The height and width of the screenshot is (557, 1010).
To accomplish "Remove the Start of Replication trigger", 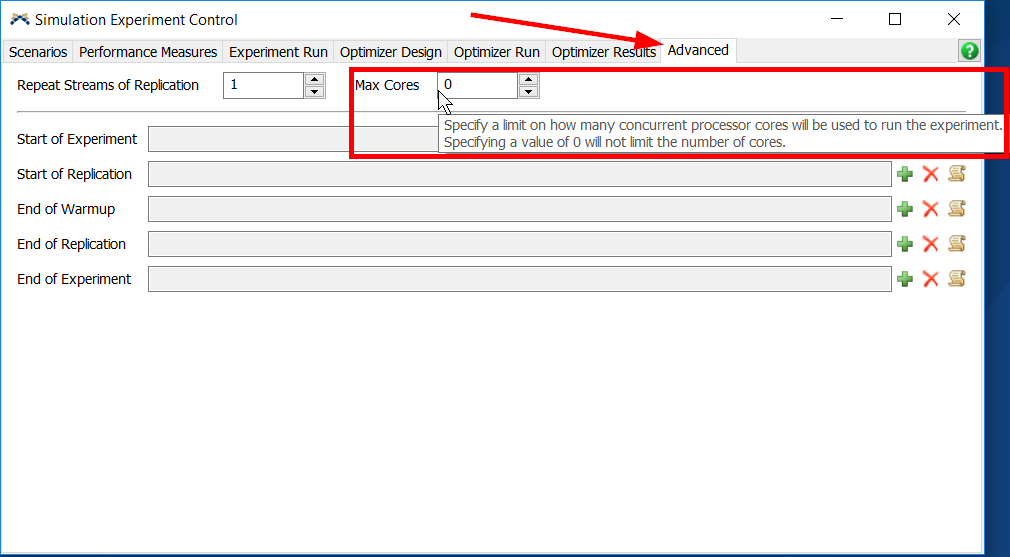I will pyautogui.click(x=930, y=174).
